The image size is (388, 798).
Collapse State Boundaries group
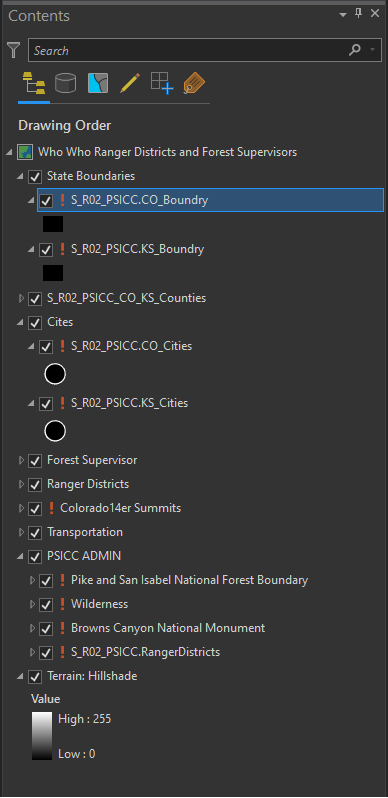[x=21, y=177]
